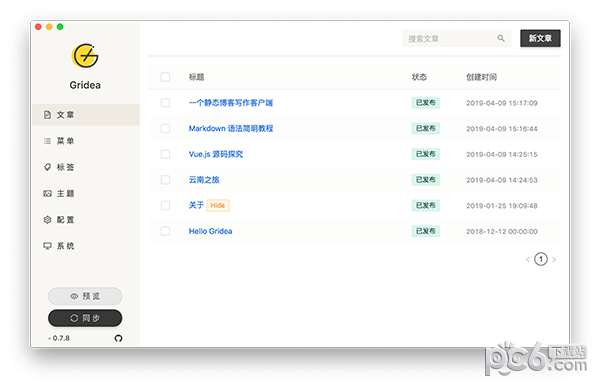This screenshot has height=388, width=600.
Task: Click the 创建时间 column header
Action: point(481,77)
